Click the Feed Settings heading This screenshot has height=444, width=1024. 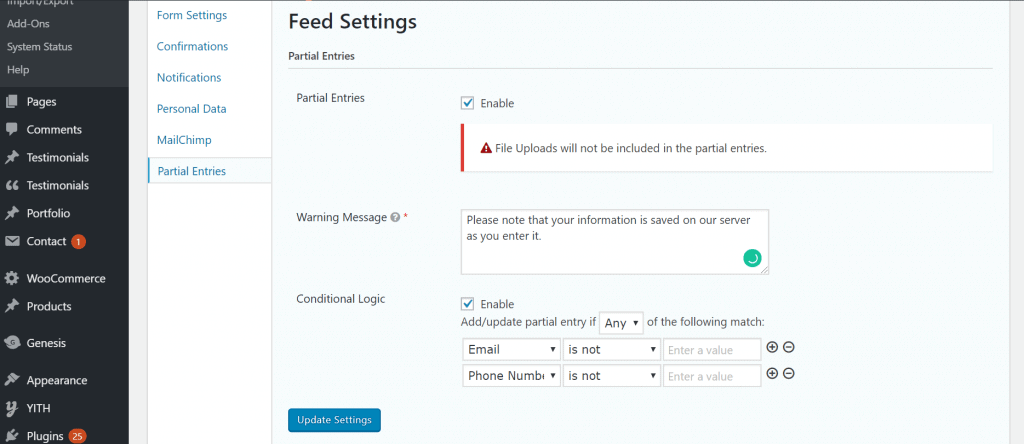pos(353,22)
